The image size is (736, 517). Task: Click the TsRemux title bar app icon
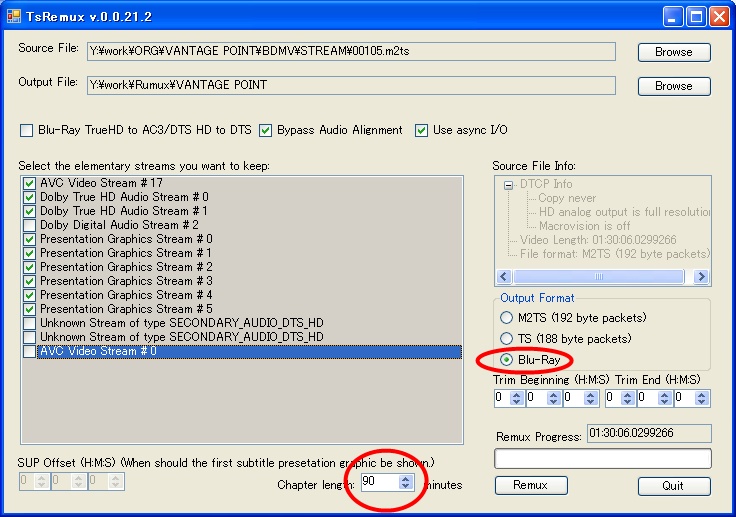[x=14, y=15]
